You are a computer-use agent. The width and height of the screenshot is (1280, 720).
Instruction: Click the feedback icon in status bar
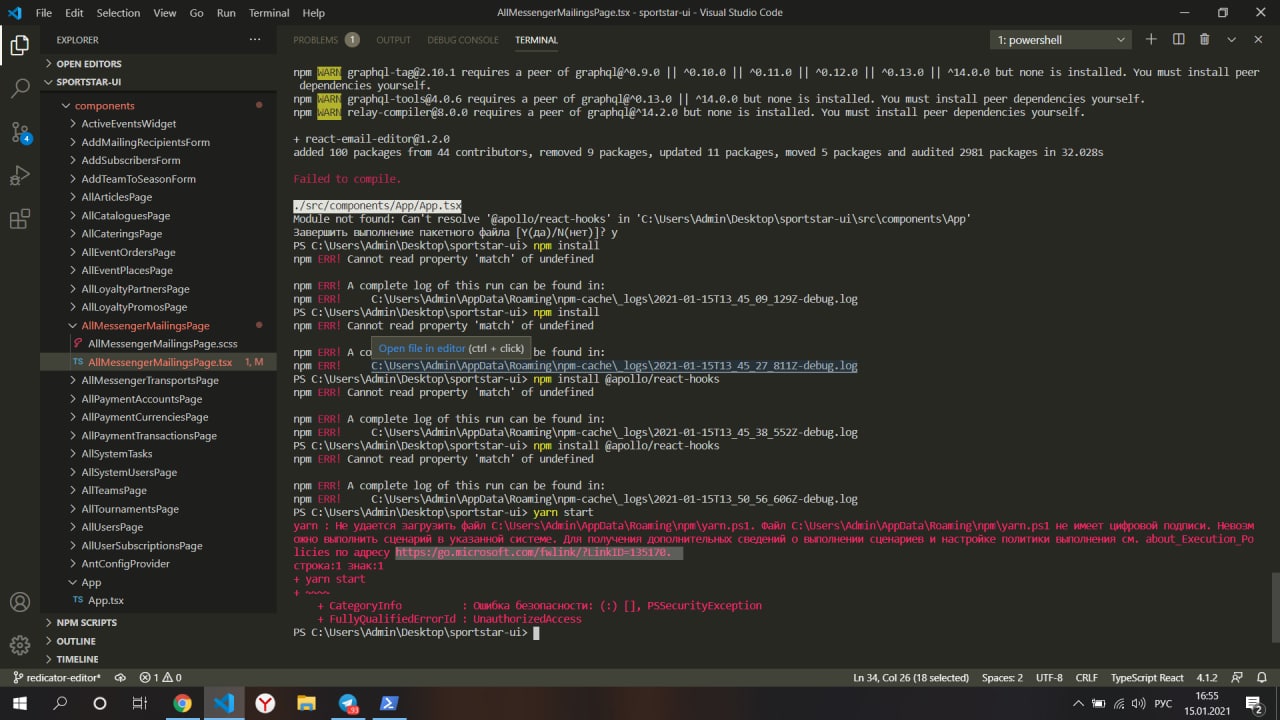click(1236, 677)
